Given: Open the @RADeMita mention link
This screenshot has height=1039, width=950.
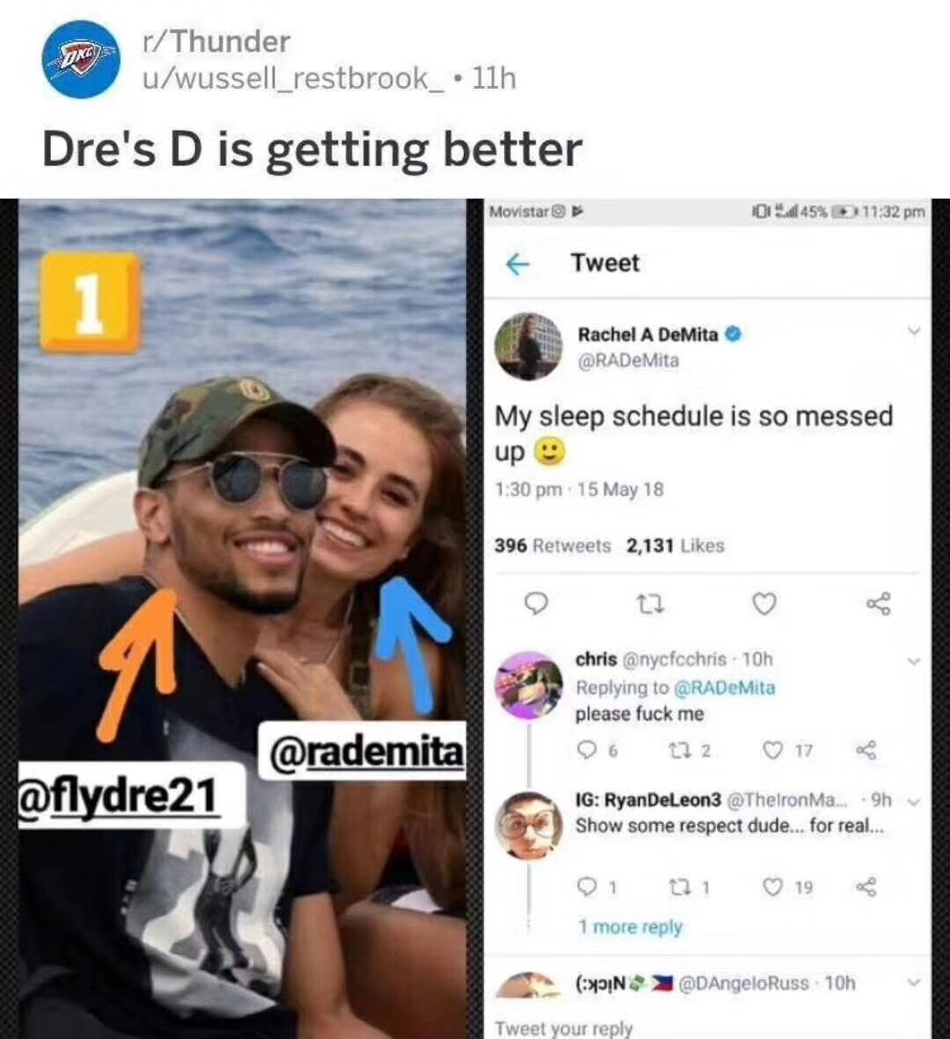Looking at the screenshot, I should 724,688.
